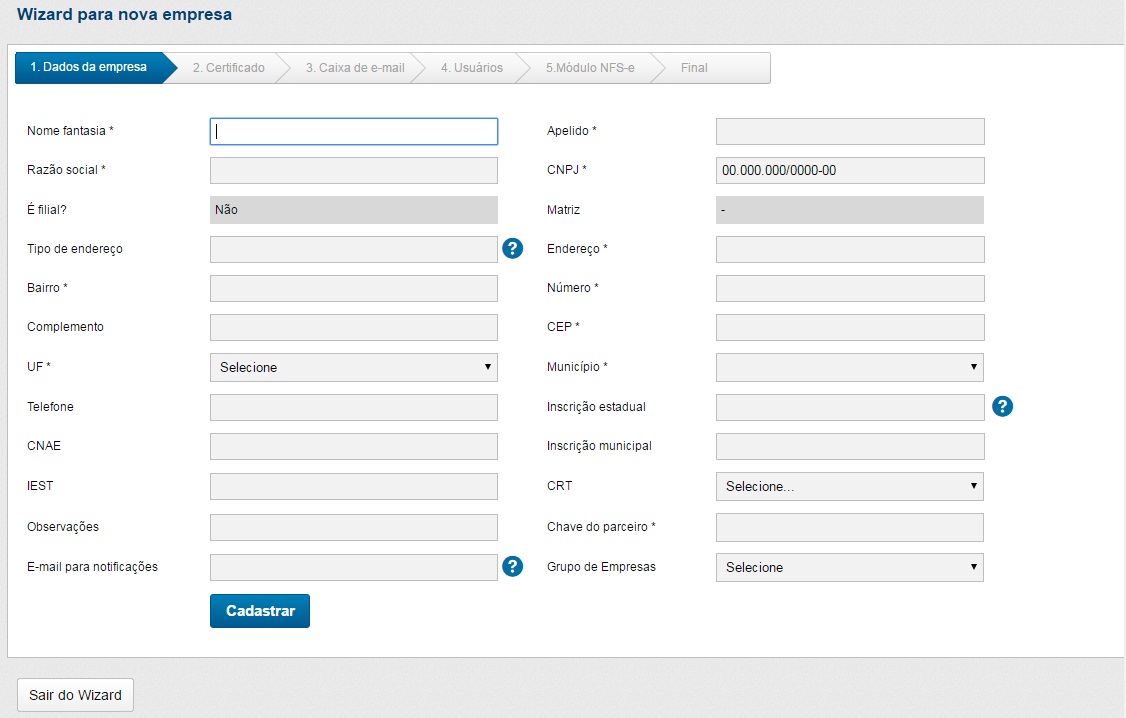Select the Razão social text field

click(x=353, y=170)
